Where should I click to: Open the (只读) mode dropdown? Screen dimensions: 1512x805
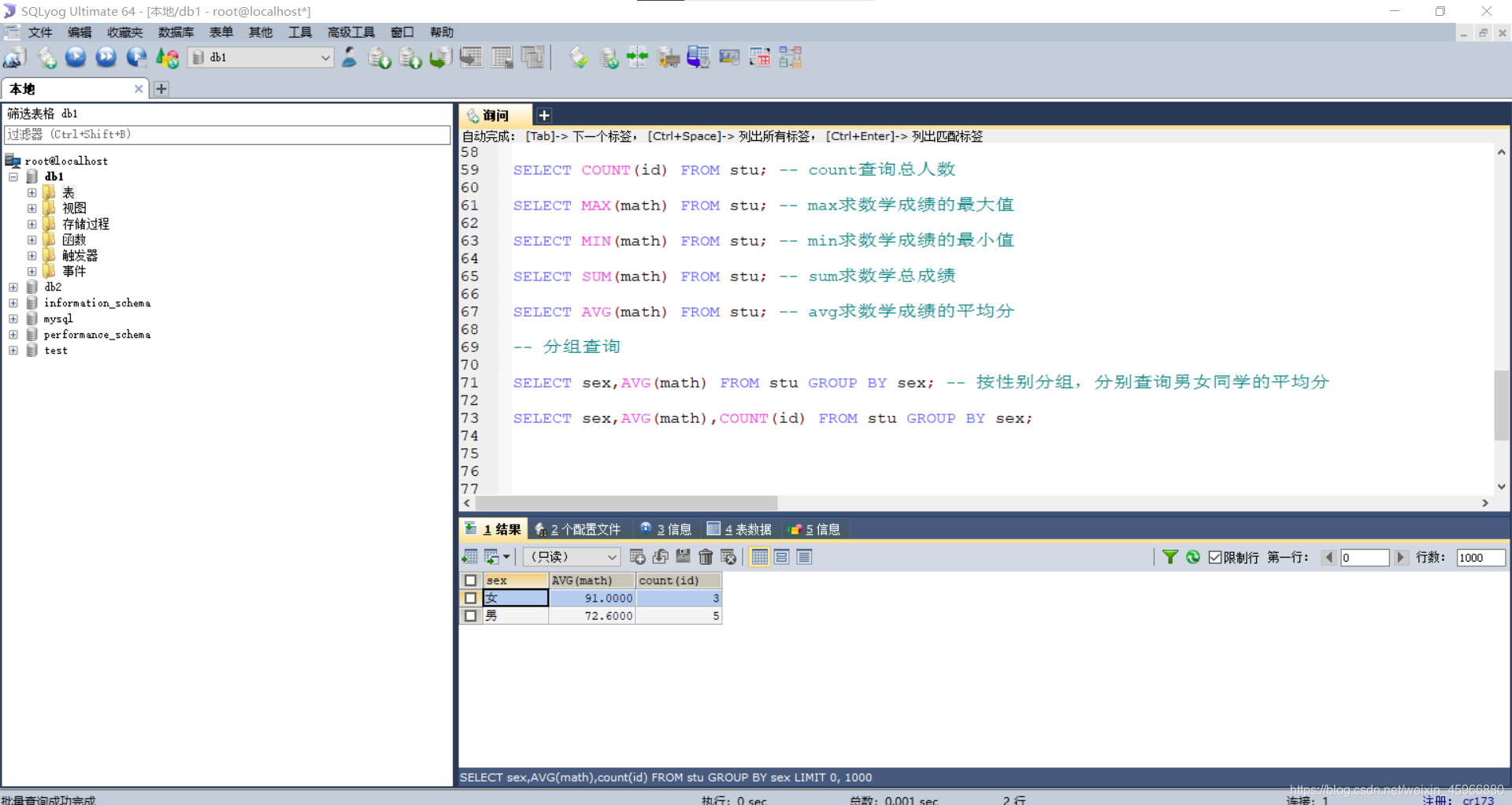click(x=572, y=557)
